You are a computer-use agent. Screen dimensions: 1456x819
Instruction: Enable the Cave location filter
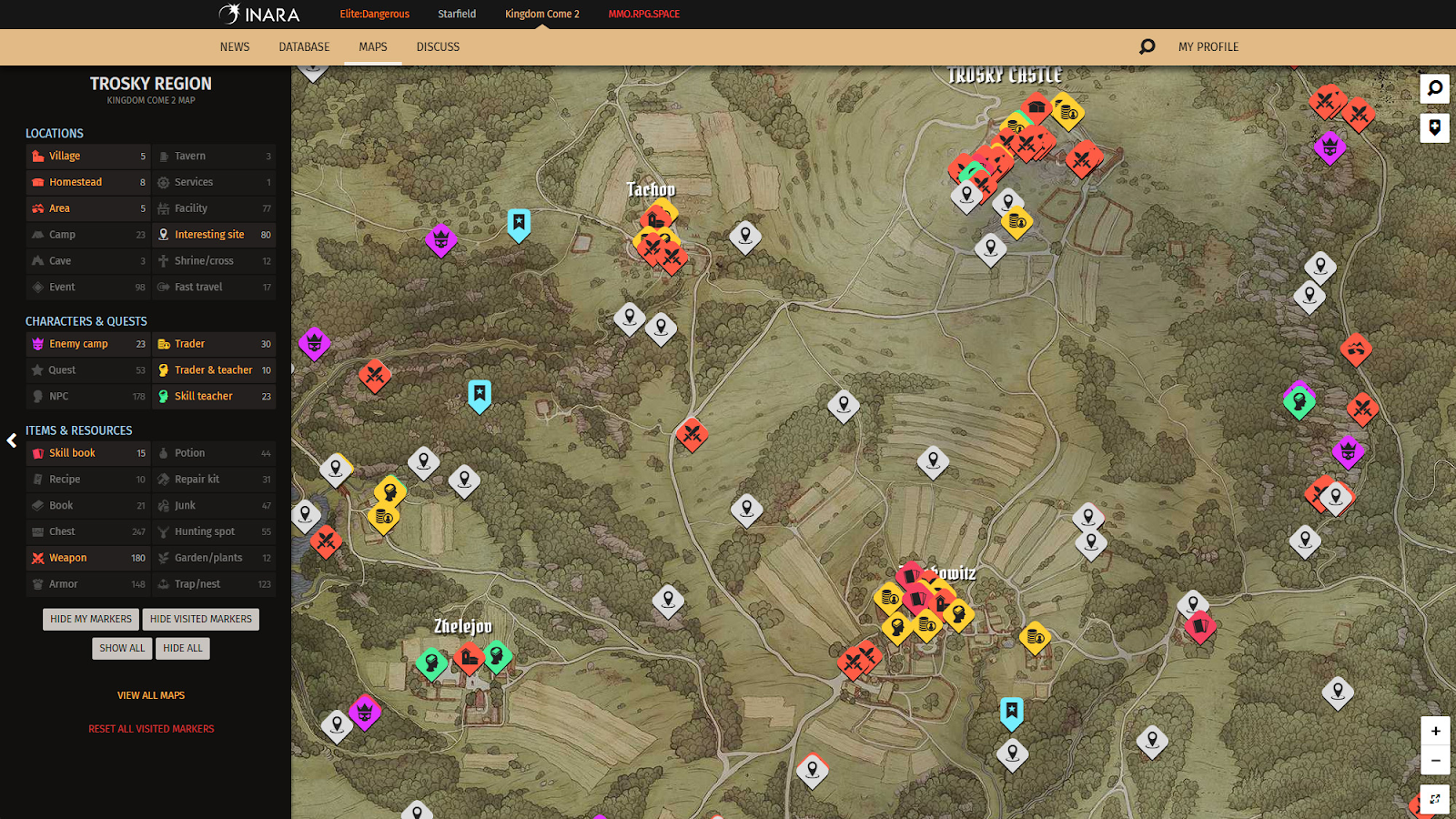88,261
